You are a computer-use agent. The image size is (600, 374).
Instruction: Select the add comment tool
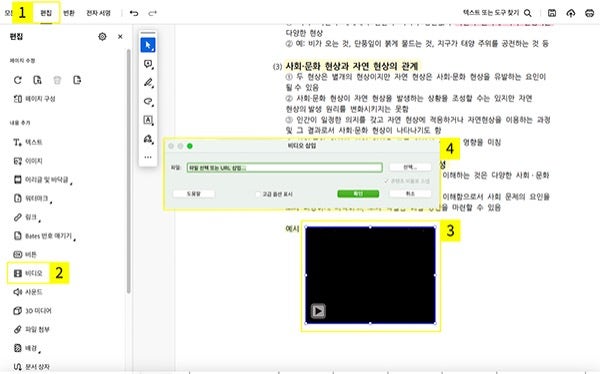tap(148, 64)
